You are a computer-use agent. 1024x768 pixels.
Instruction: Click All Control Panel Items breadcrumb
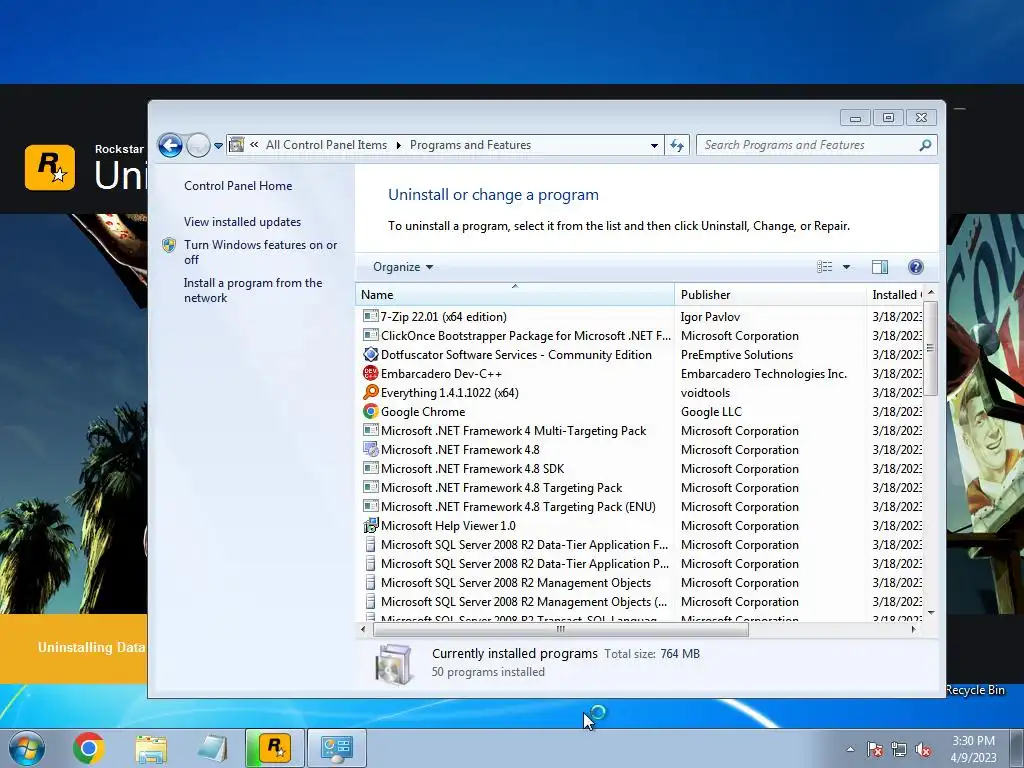click(x=326, y=145)
